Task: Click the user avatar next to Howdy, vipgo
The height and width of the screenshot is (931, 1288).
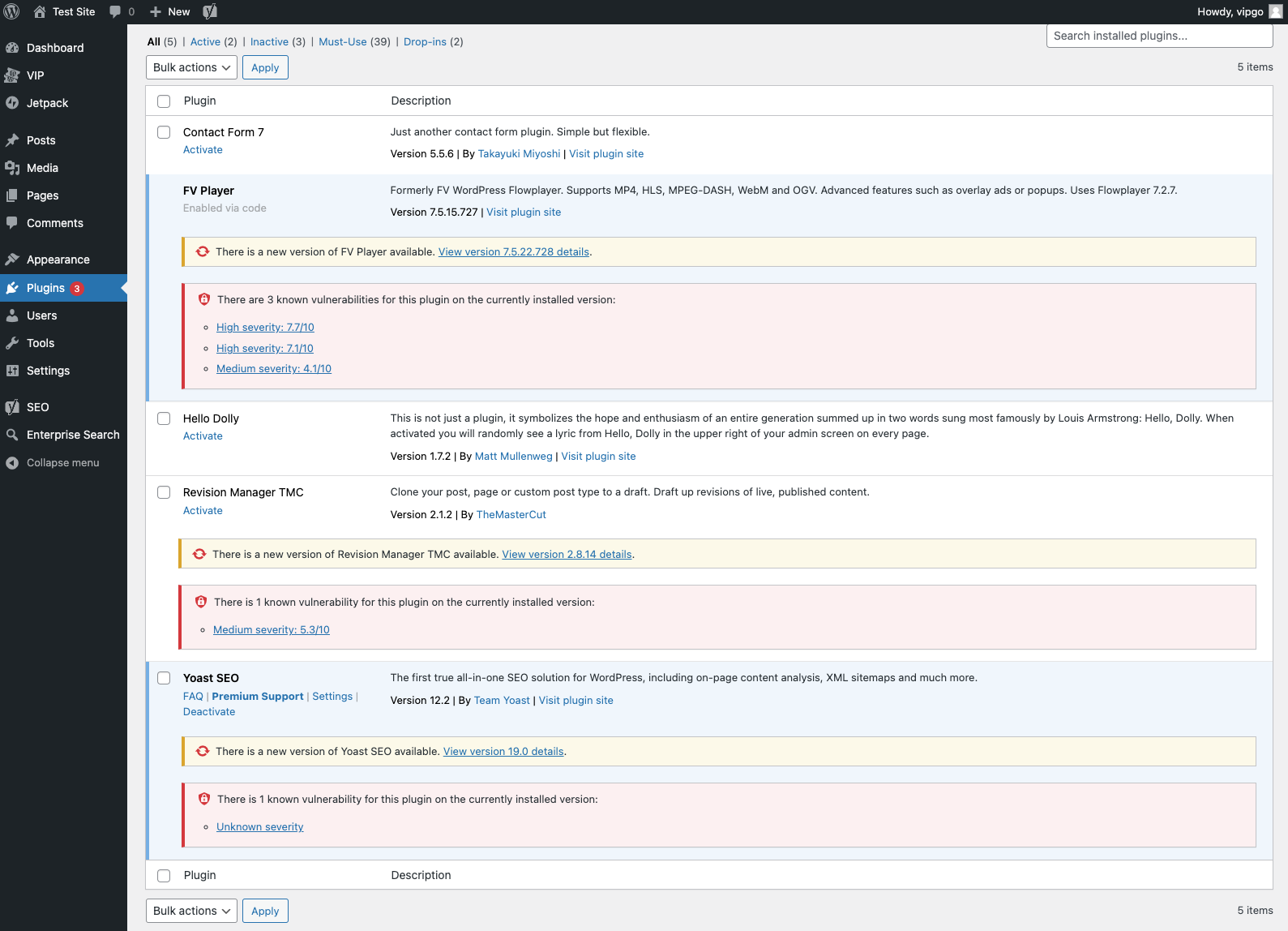Action: tap(1276, 11)
